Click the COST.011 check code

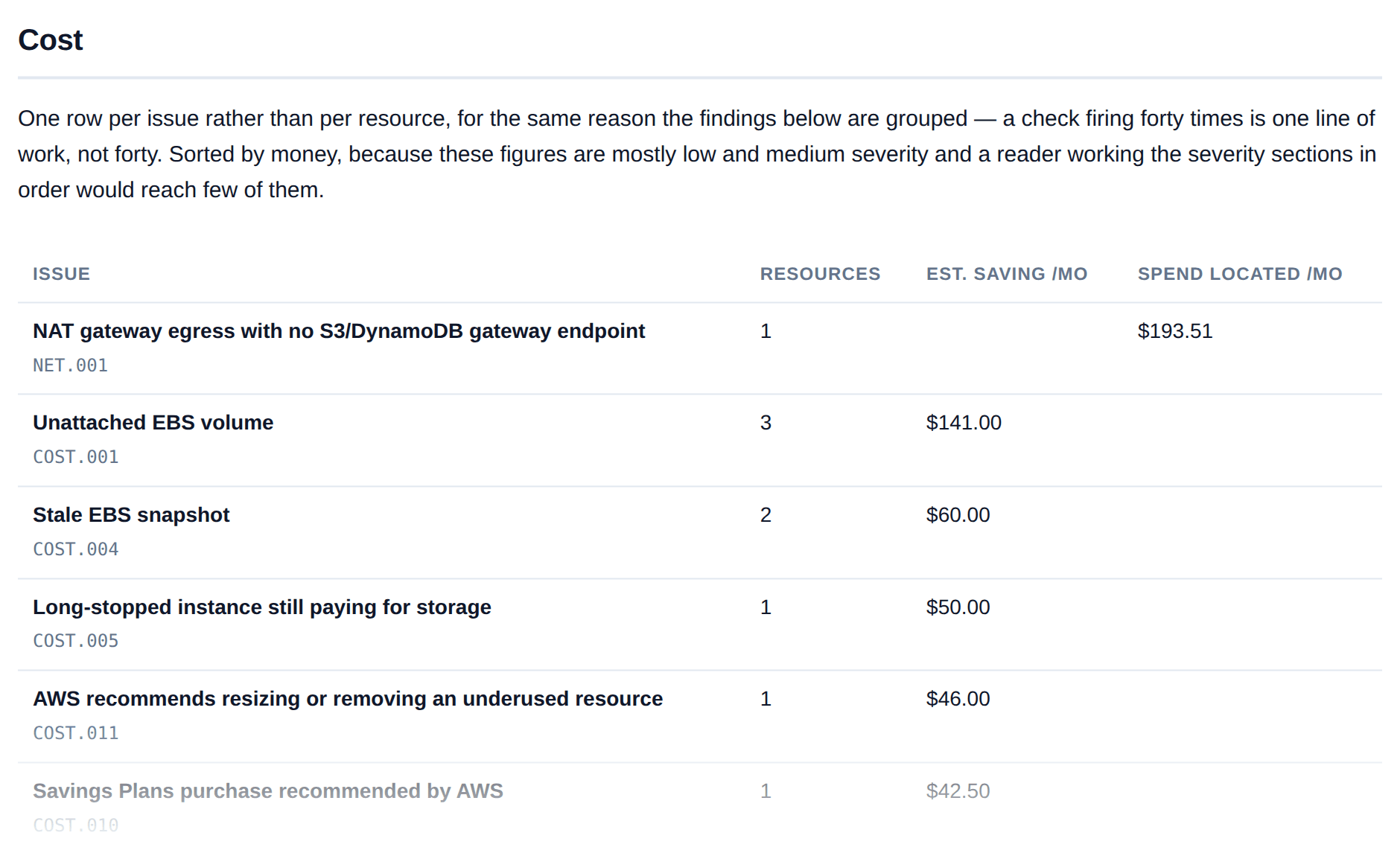(76, 733)
